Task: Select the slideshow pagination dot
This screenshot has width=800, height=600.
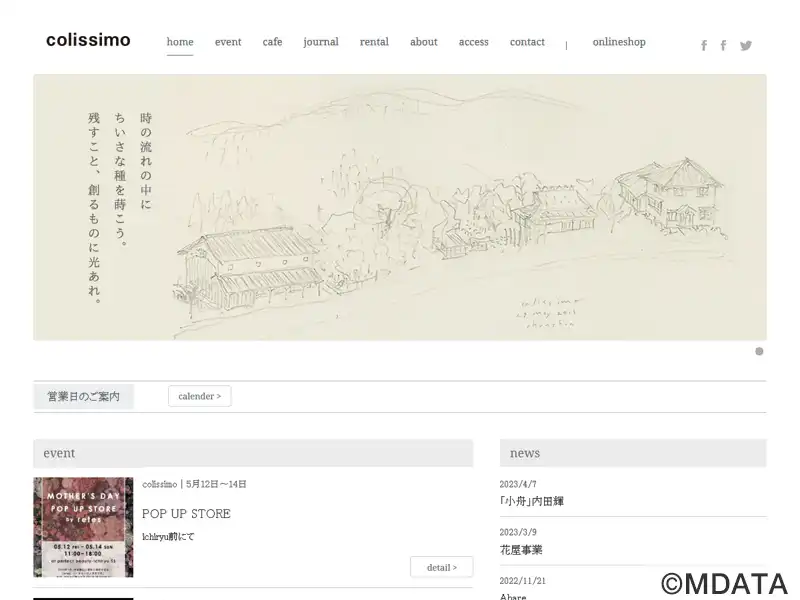Action: point(759,351)
